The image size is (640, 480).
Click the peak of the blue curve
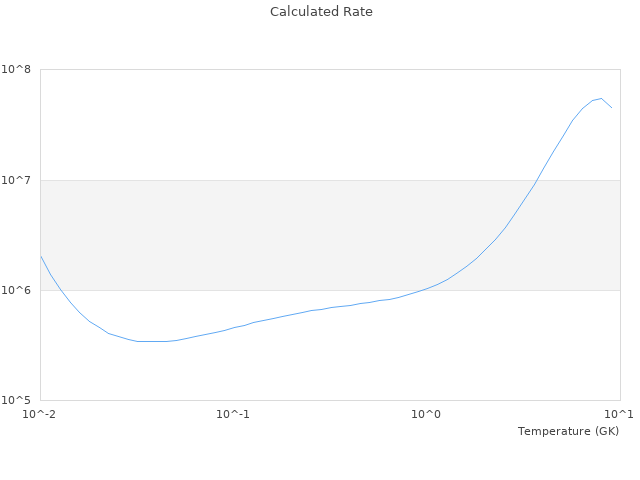pos(600,98)
